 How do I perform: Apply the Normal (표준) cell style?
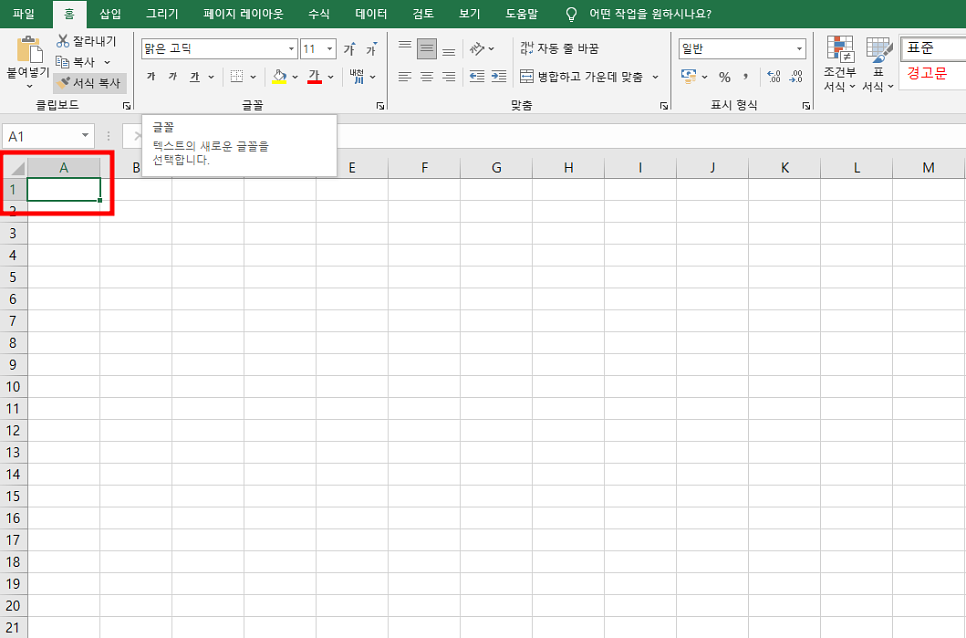tap(933, 48)
